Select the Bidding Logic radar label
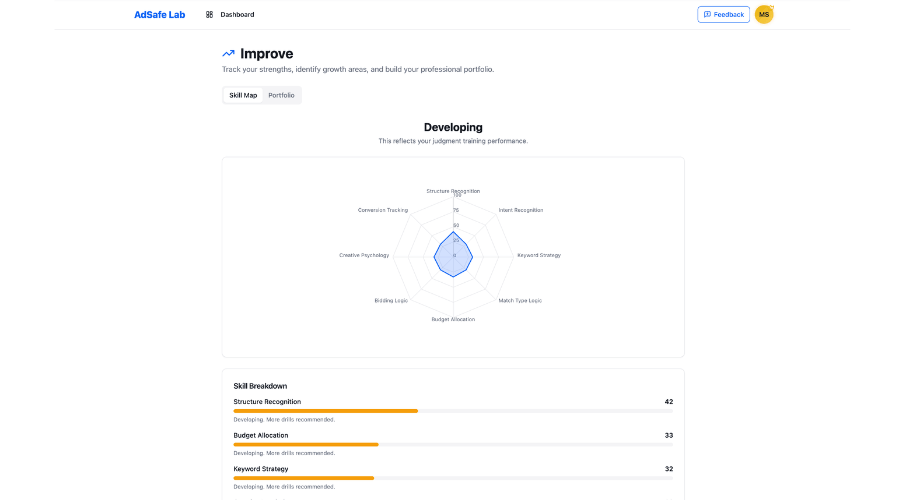Screen dimensions: 900x500 (x=391, y=300)
